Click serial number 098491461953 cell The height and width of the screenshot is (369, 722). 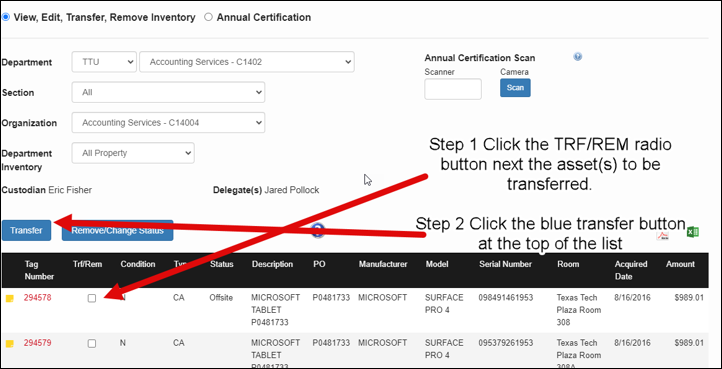point(506,298)
